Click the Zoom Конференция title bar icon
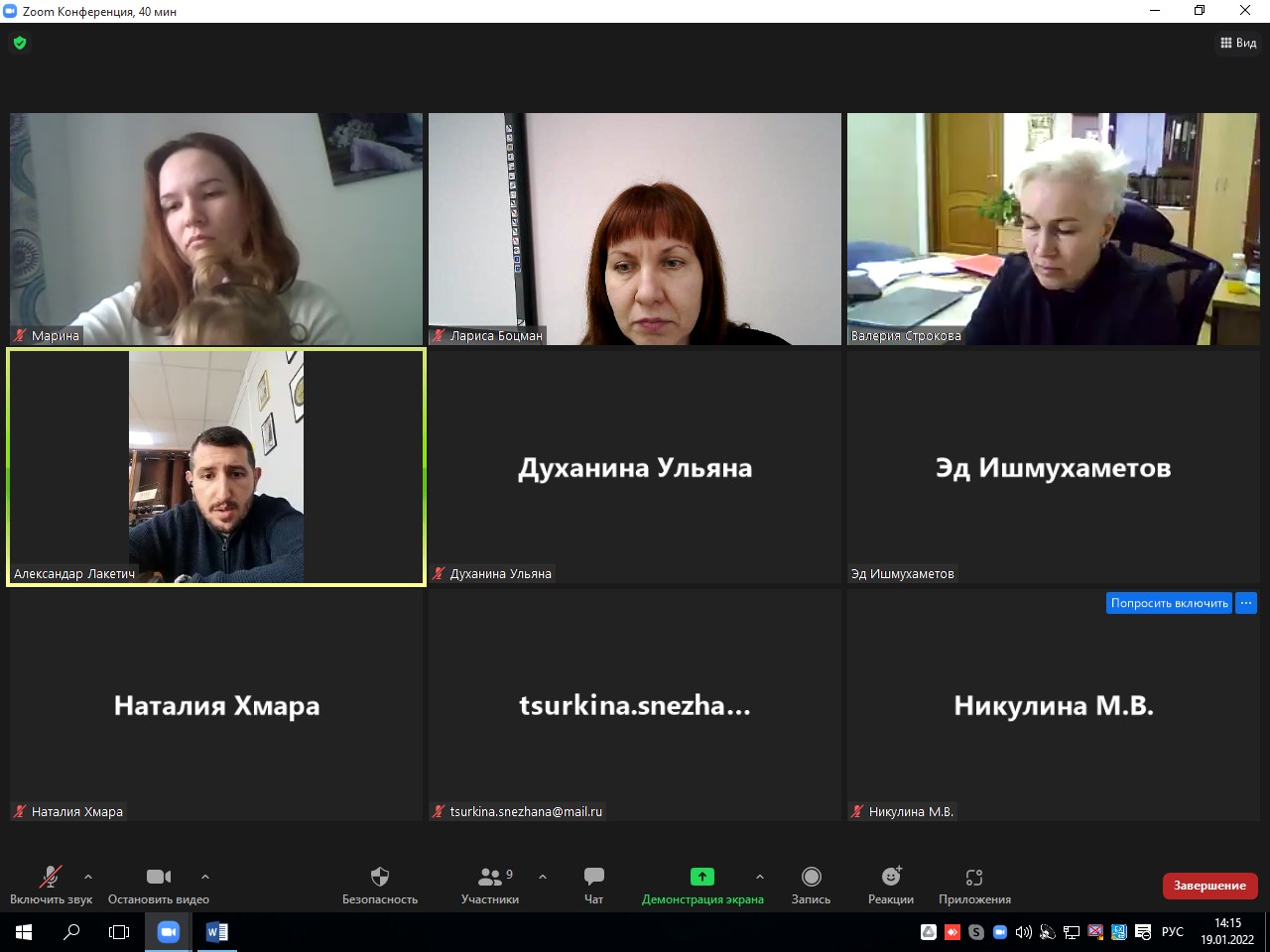The height and width of the screenshot is (952, 1270). (x=11, y=11)
